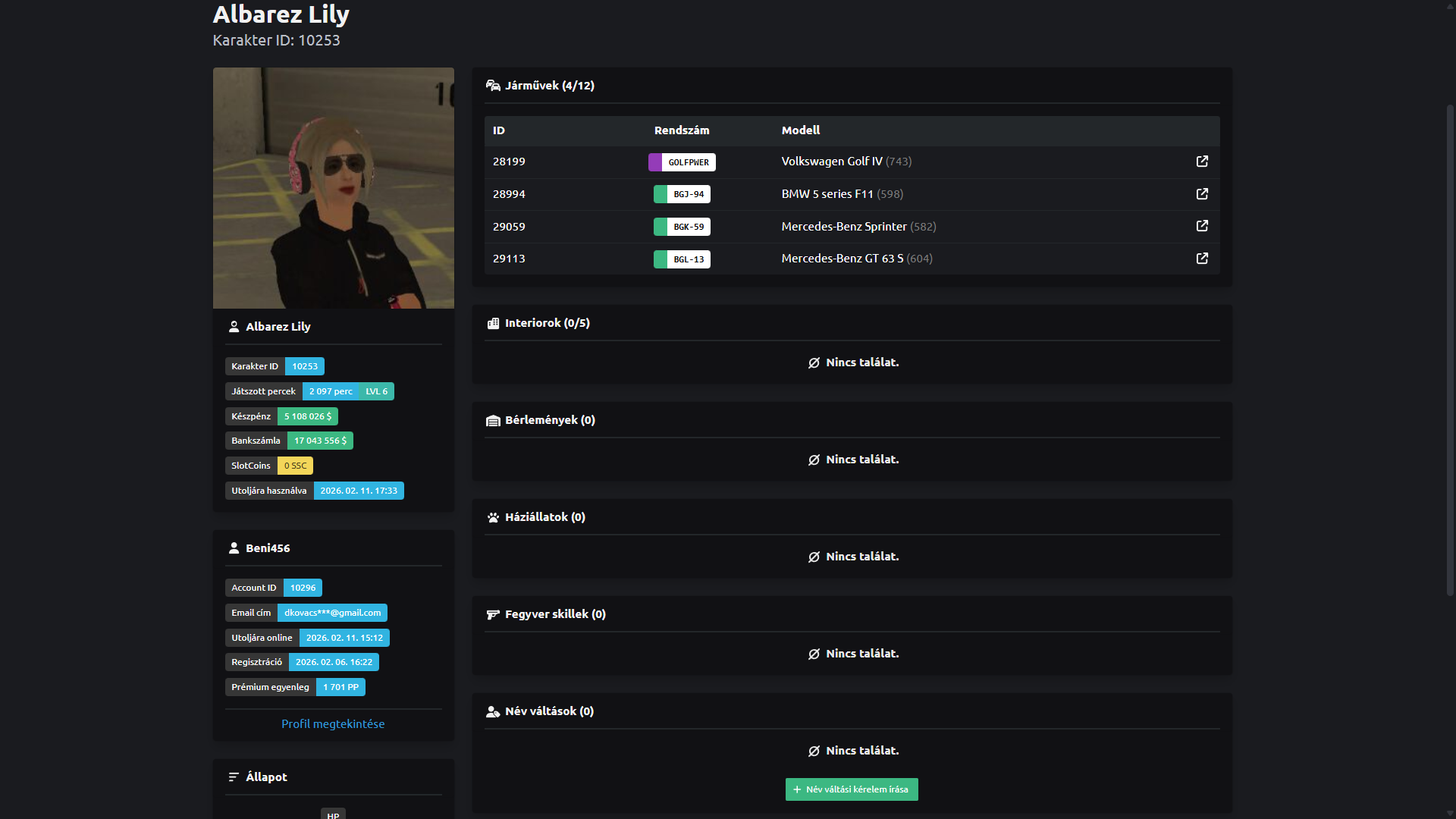Click the paw icon beside Háziállatok
Image resolution: width=1456 pixels, height=819 pixels.
tap(493, 517)
